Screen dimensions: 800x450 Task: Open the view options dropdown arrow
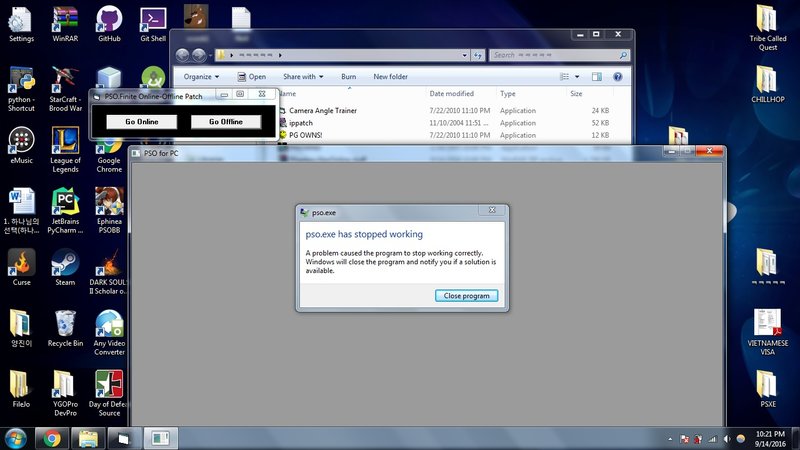(x=577, y=77)
